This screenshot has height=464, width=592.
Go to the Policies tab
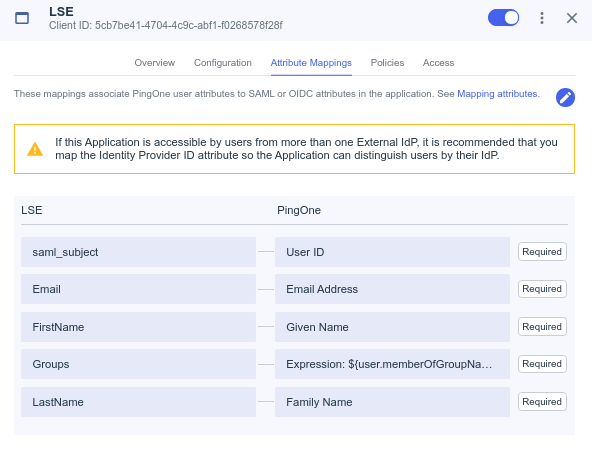click(x=387, y=63)
